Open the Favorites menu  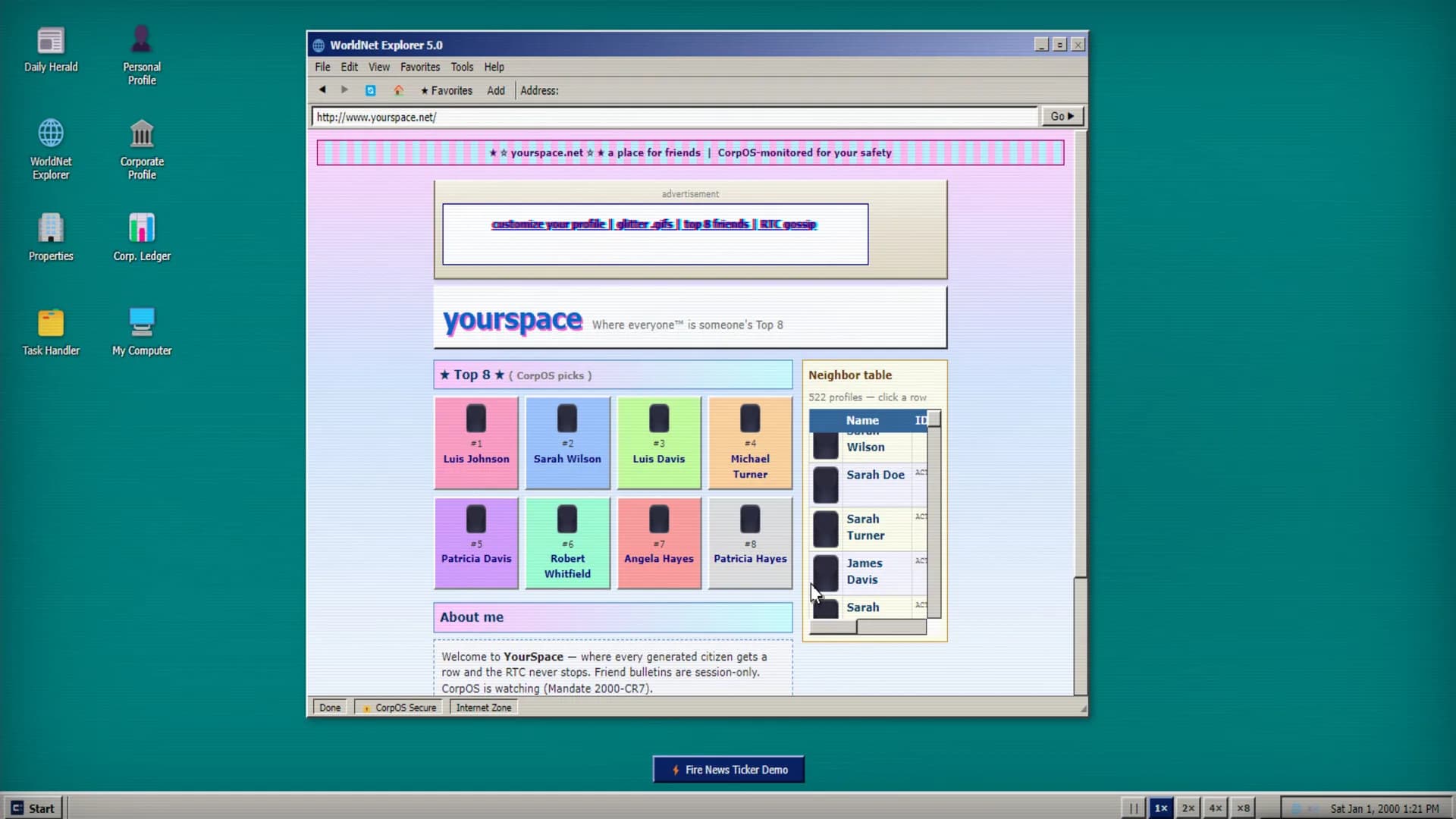tap(420, 67)
